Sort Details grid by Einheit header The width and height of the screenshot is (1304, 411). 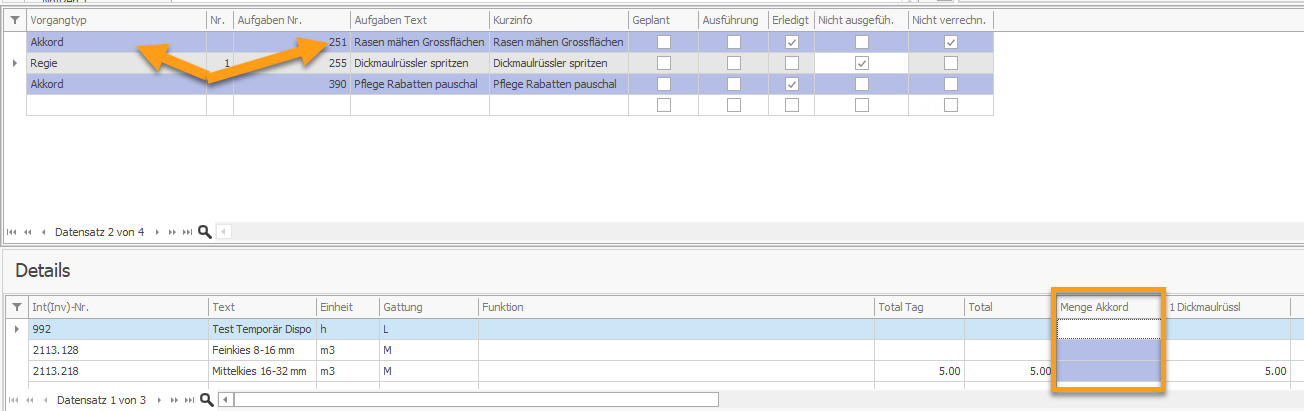pos(347,307)
